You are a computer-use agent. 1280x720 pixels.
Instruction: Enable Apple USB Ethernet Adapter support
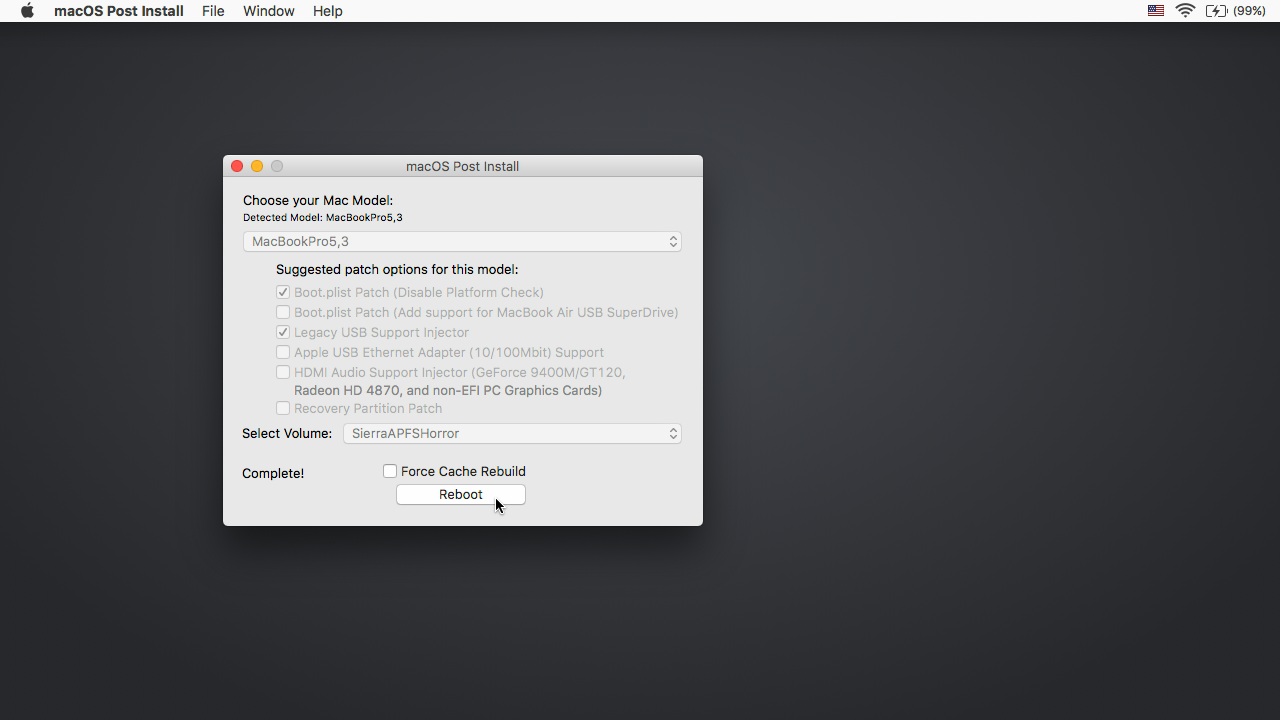point(283,352)
